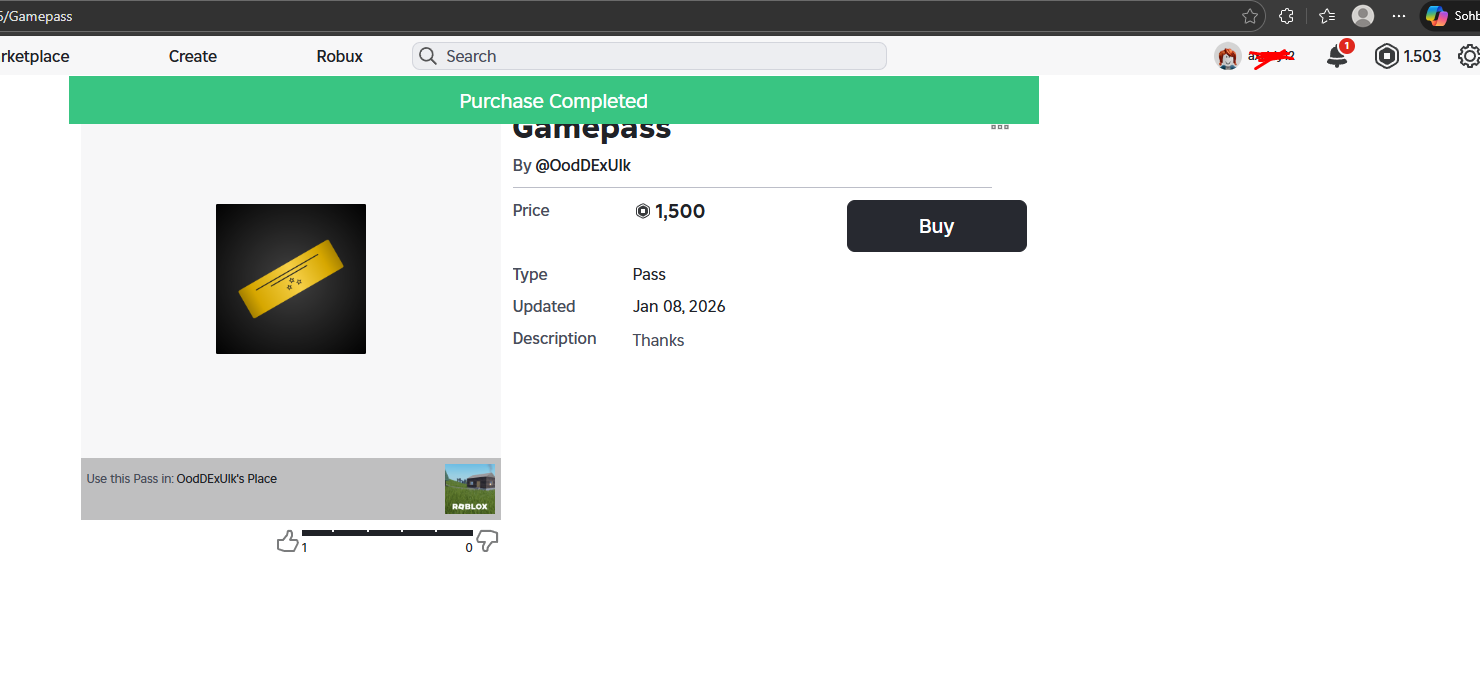The width and height of the screenshot is (1480, 681).
Task: Click the Gamepass title heading
Action: tap(592, 129)
